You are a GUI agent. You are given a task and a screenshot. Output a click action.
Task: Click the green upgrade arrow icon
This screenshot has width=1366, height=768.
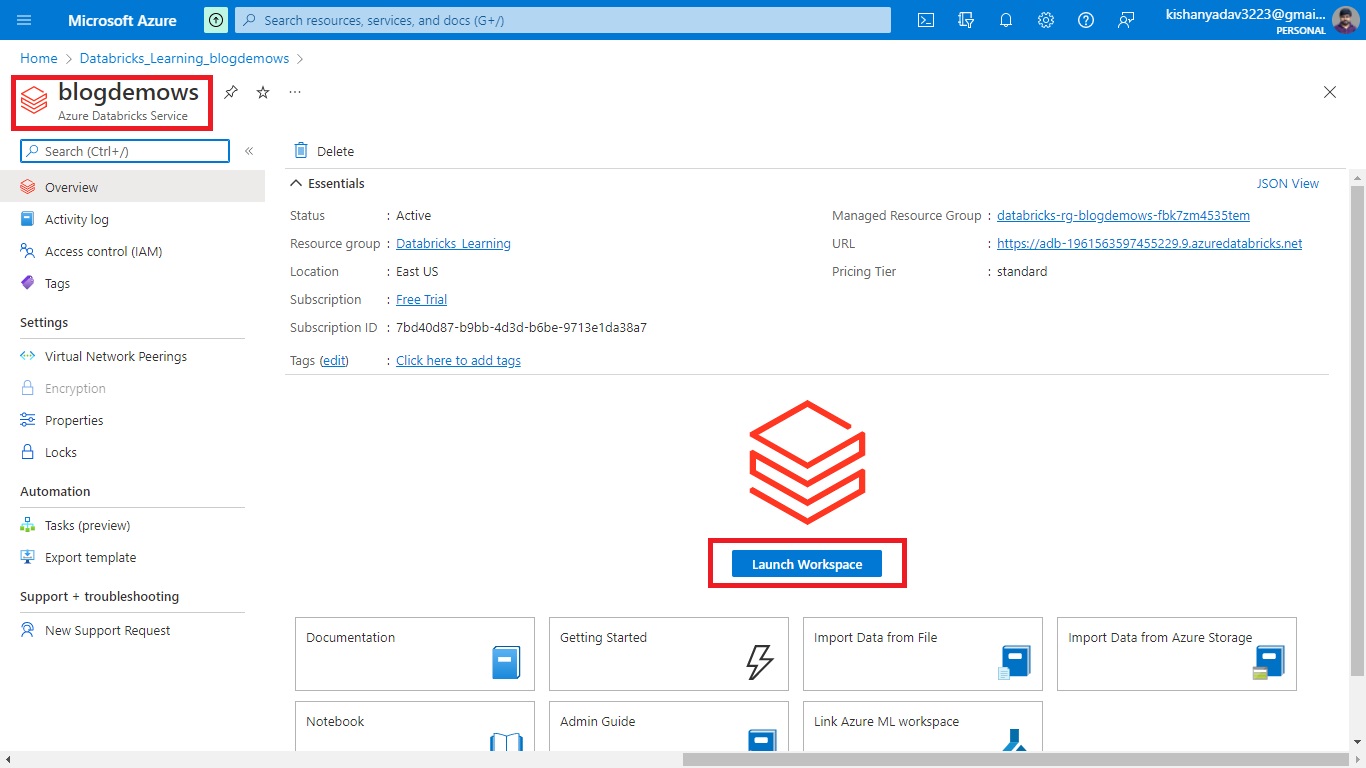[x=216, y=20]
